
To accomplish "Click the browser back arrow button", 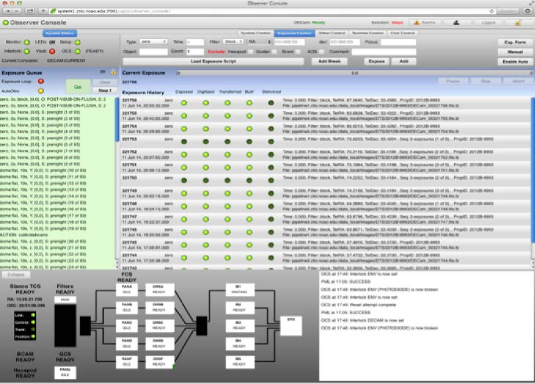I will click(8, 11).
